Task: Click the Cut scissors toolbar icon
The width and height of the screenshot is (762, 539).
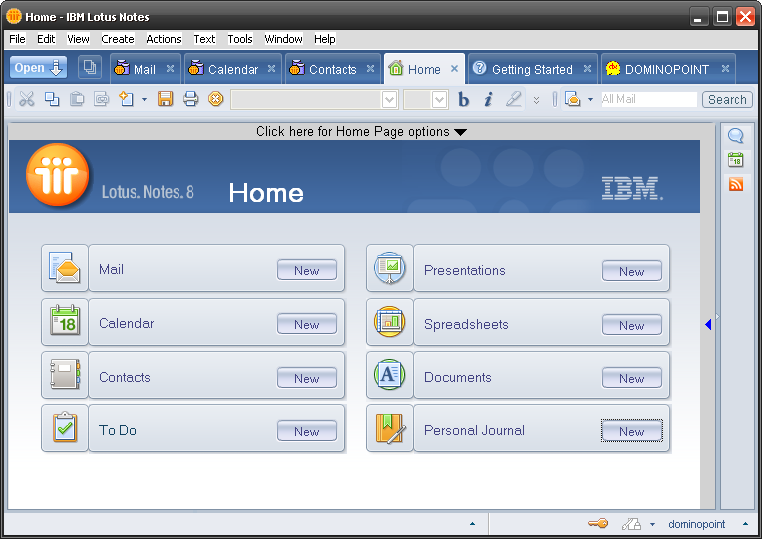Action: (x=27, y=99)
